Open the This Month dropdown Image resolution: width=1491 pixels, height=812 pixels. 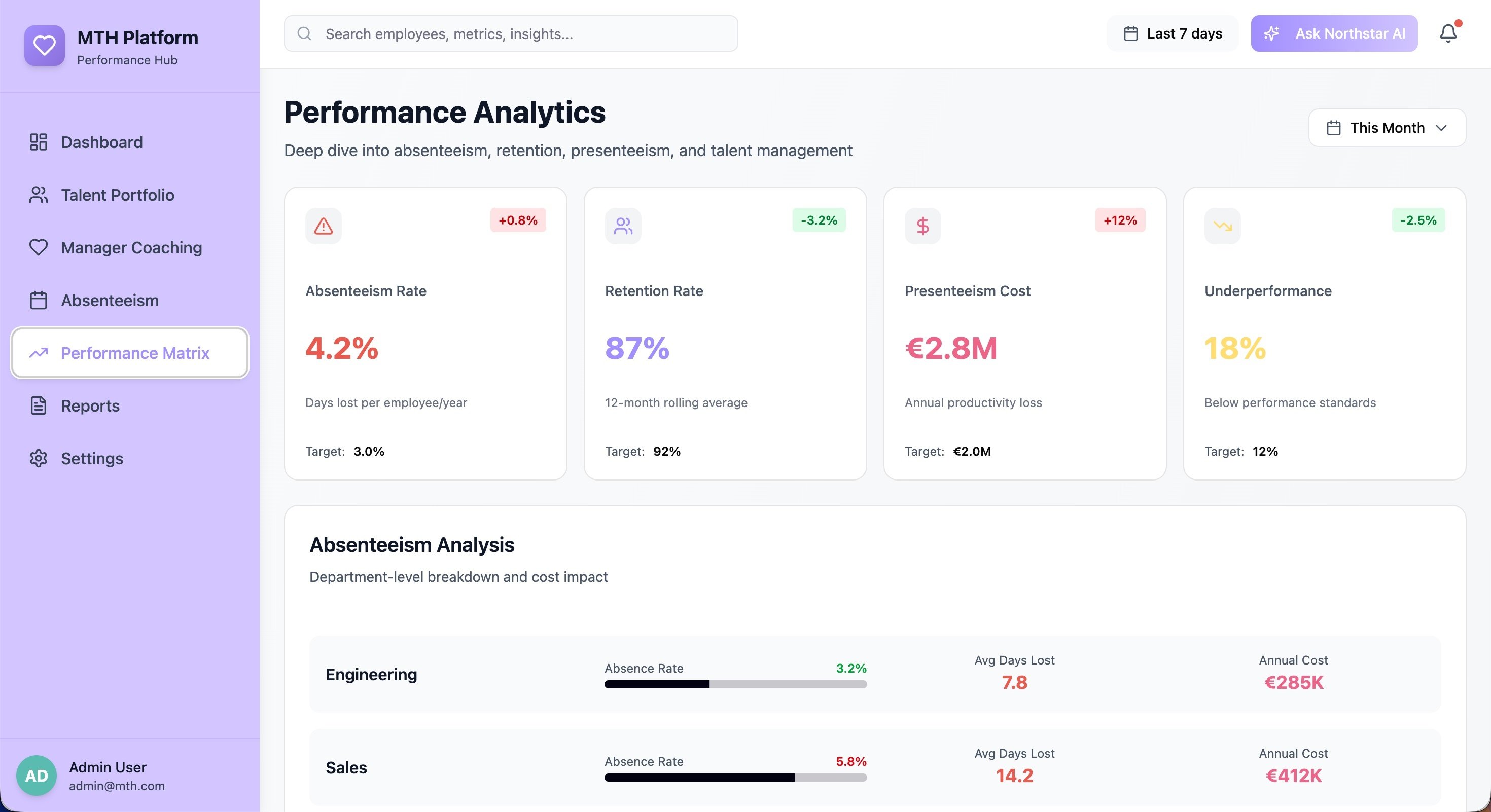1387,127
